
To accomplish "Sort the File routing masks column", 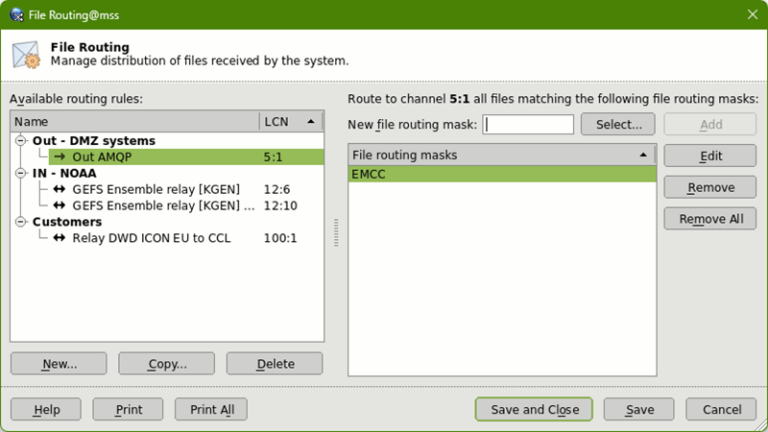I will click(502, 155).
